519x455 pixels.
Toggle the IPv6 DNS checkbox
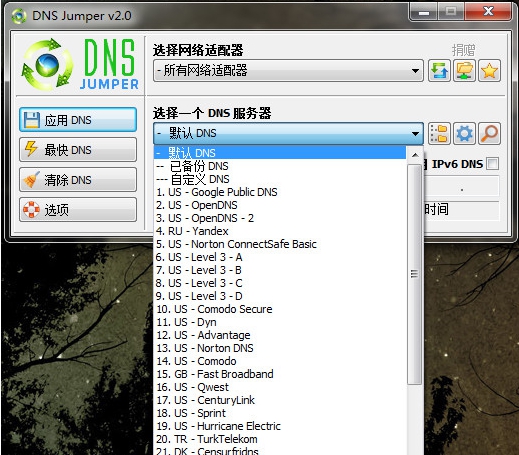[x=493, y=164]
